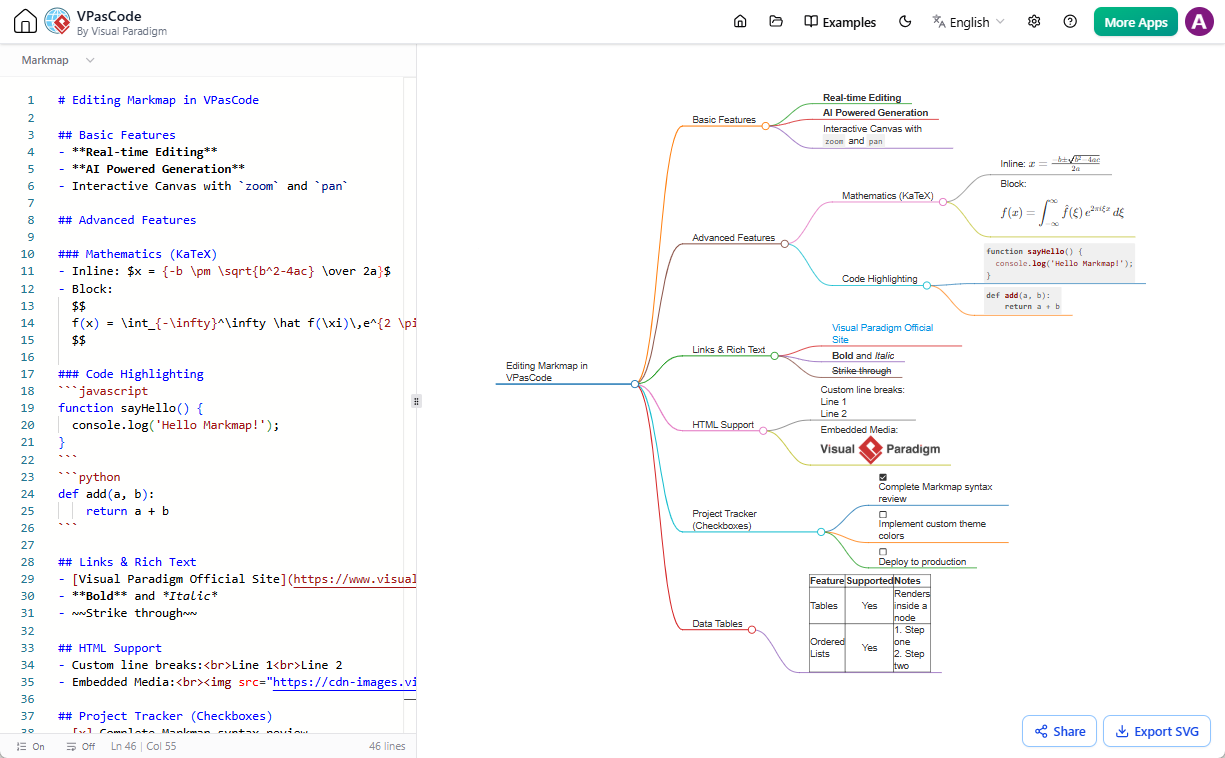Screen dimensions: 1225x758
Task: Click the '**AI Powered Generation**' code line
Action: 151,169
